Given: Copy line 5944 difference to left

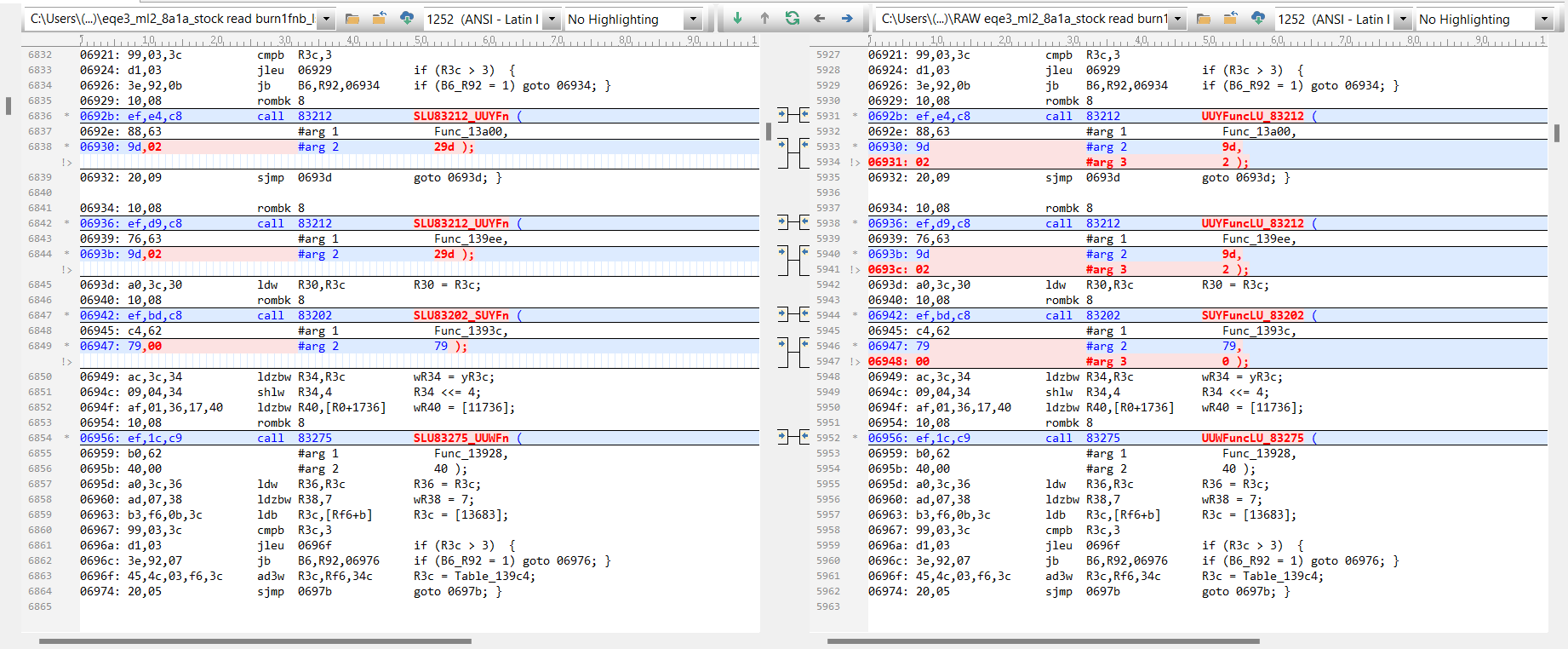Looking at the screenshot, I should pyautogui.click(x=804, y=314).
